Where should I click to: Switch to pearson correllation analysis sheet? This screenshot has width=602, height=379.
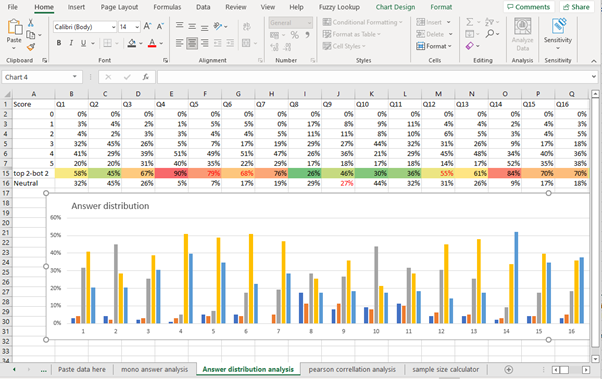click(352, 369)
